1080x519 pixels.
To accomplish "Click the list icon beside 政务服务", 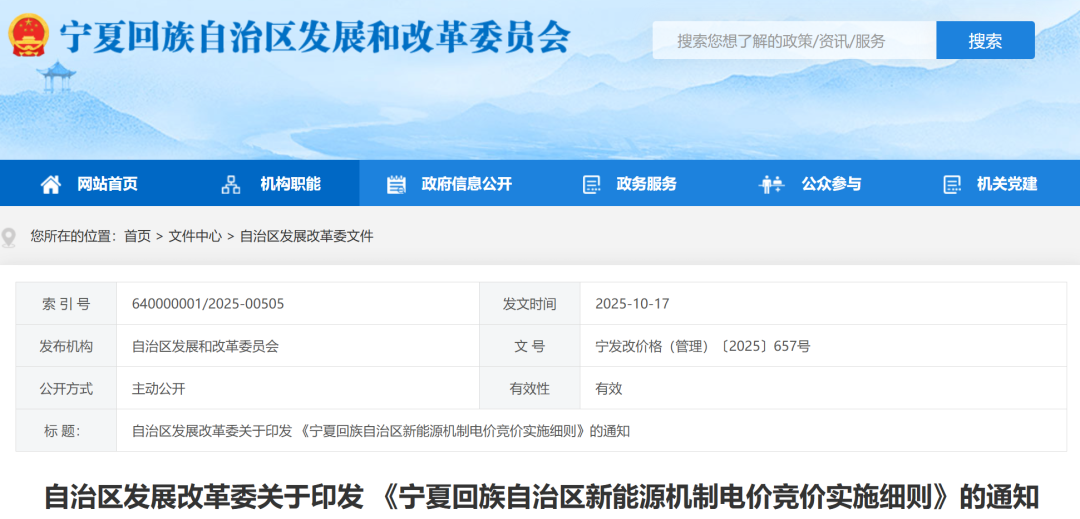I will tap(591, 184).
